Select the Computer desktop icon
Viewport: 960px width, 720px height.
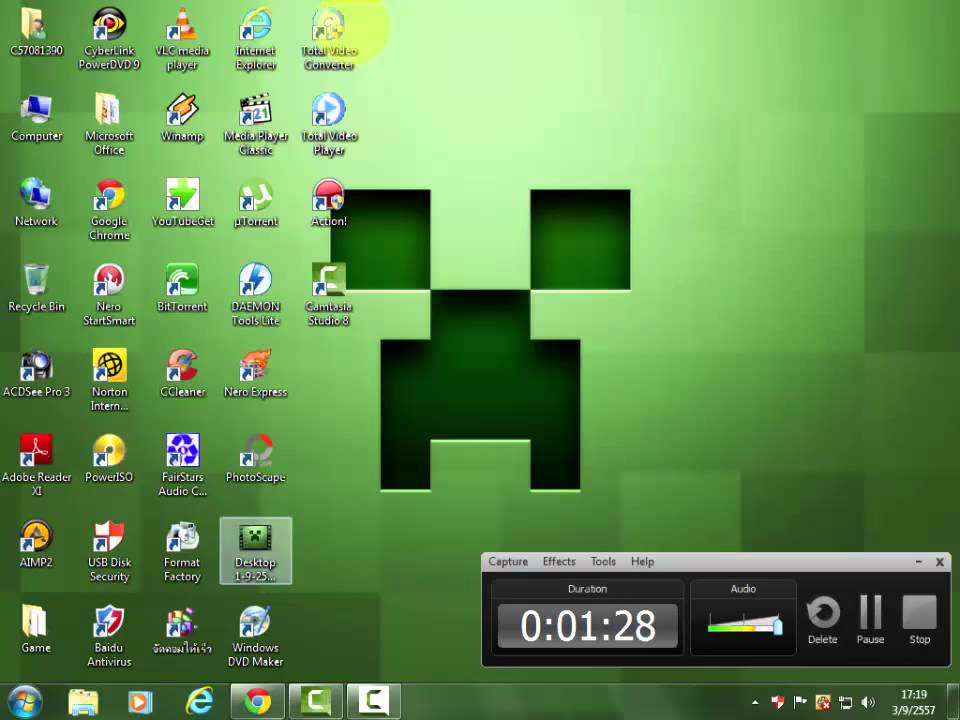[36, 118]
